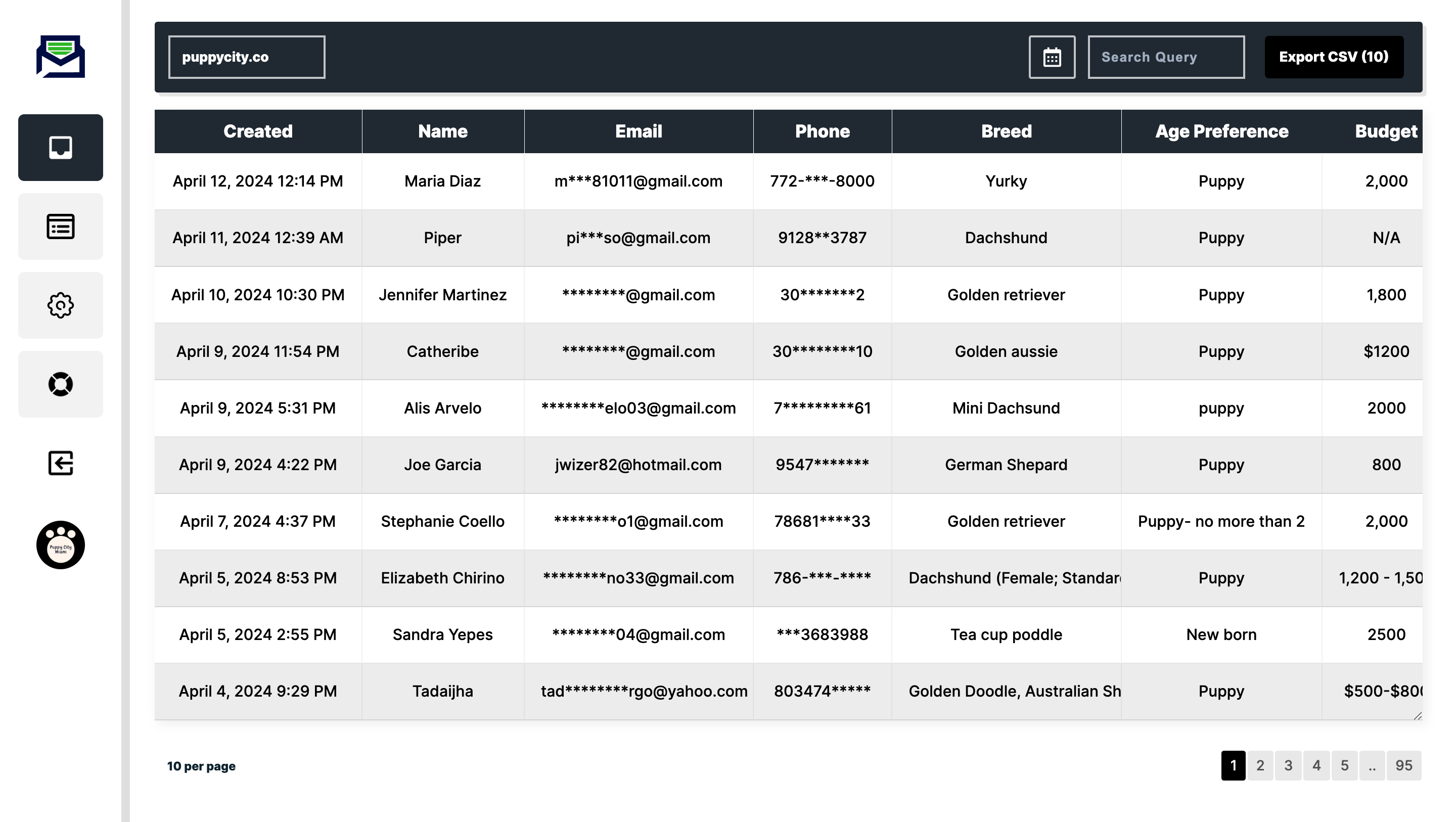
Task: Click the logout arrow icon
Action: 61,463
